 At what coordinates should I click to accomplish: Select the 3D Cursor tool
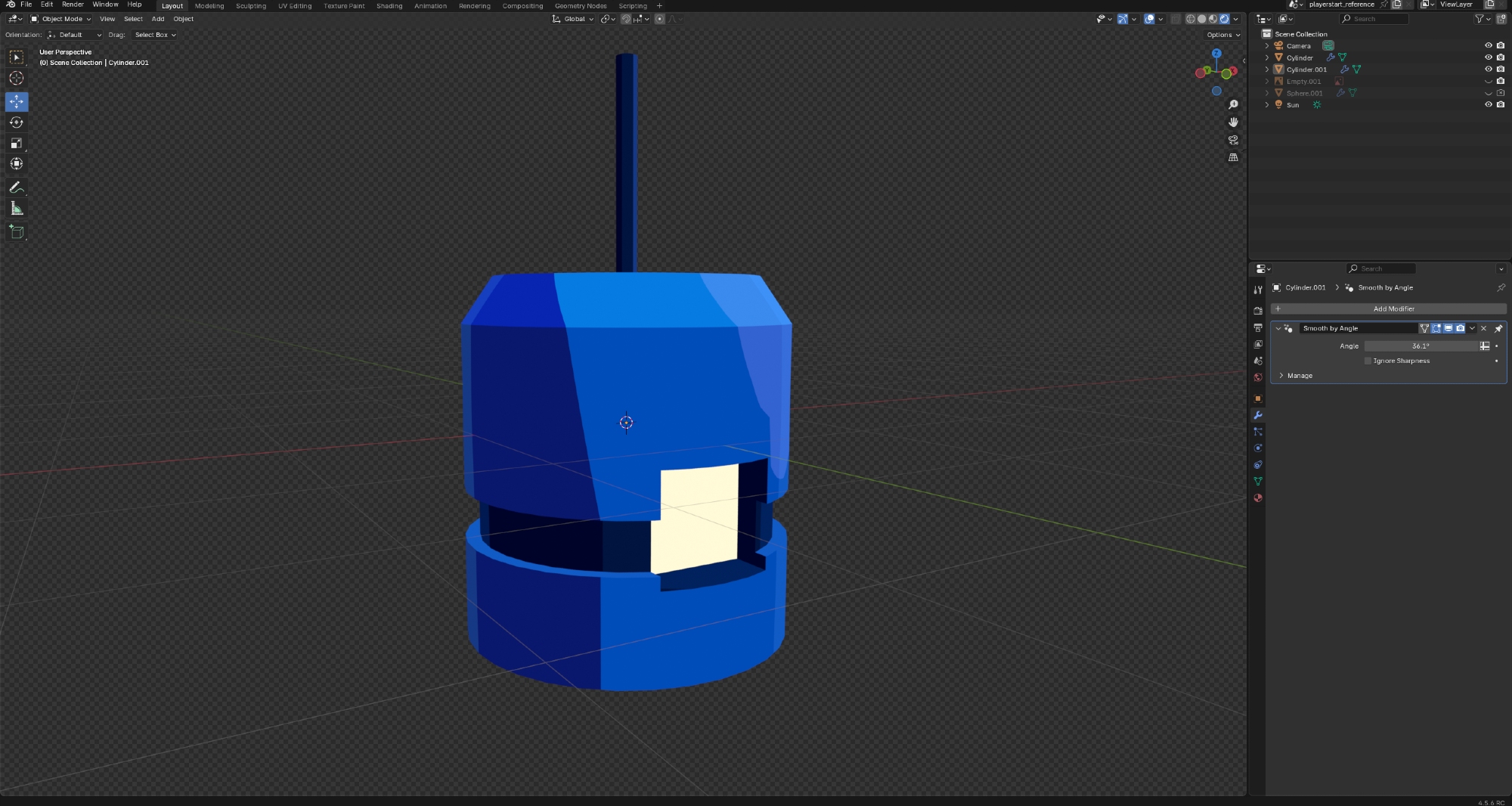[x=17, y=79]
